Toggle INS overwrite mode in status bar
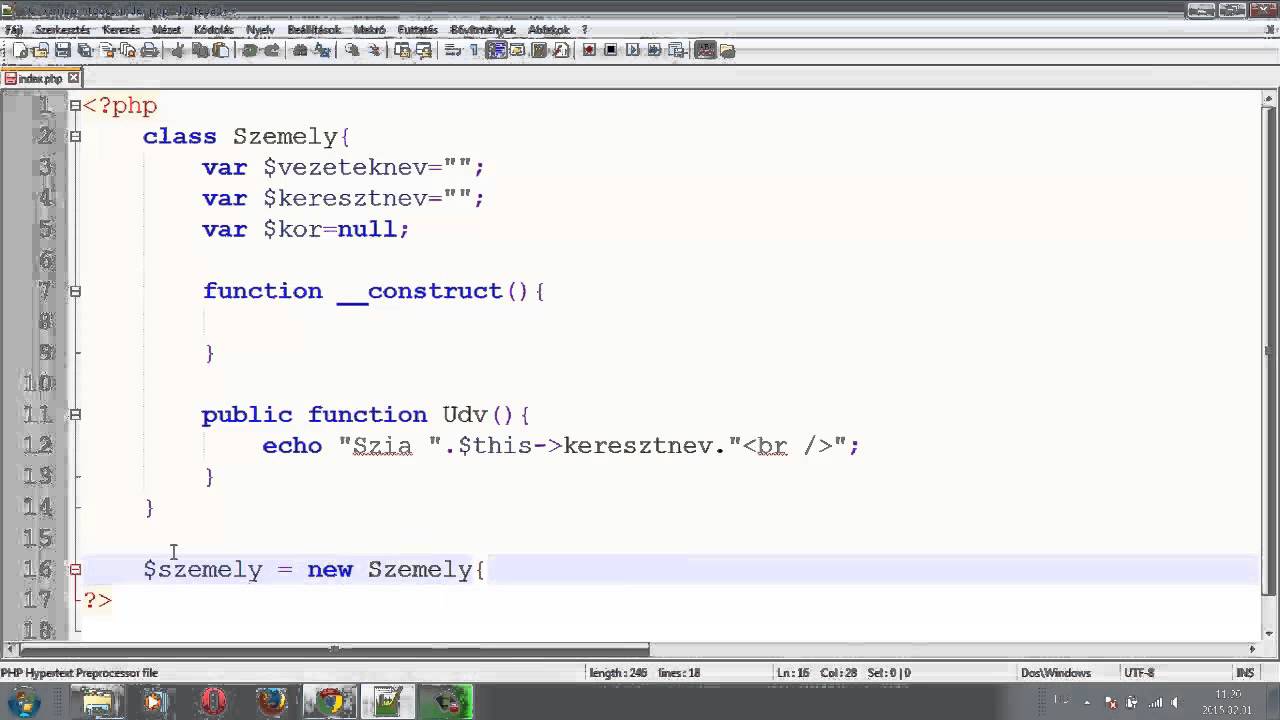The width and height of the screenshot is (1280, 720). [x=1245, y=673]
